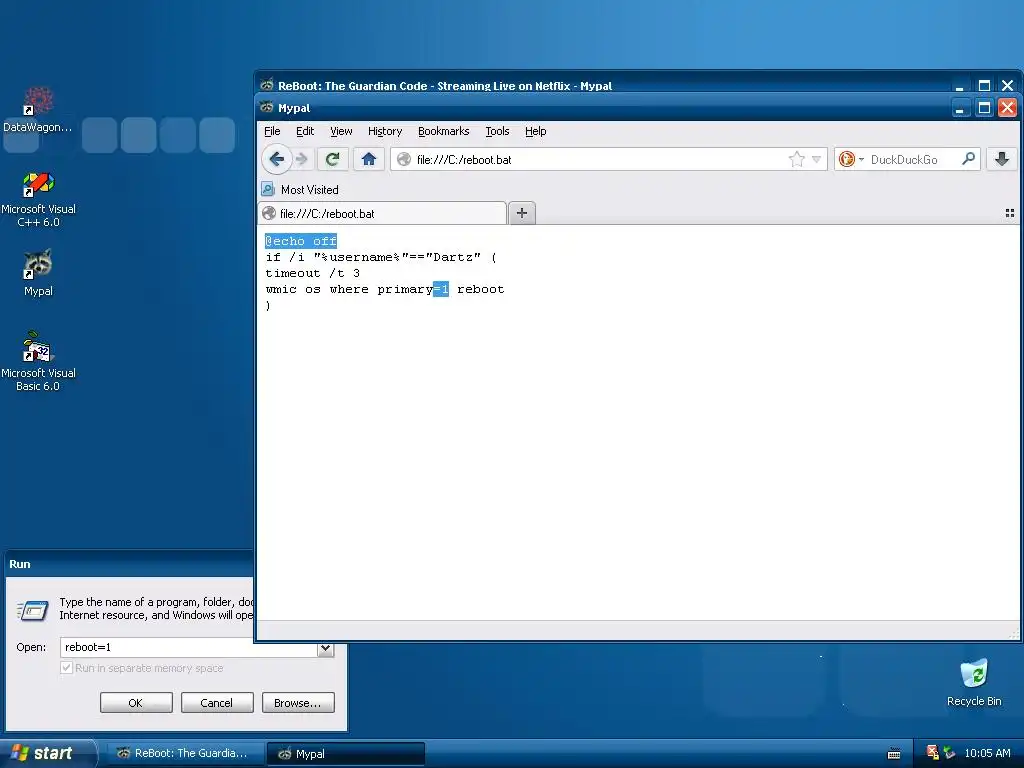Viewport: 1024px width, 768px height.
Task: Open the History menu
Action: point(385,131)
